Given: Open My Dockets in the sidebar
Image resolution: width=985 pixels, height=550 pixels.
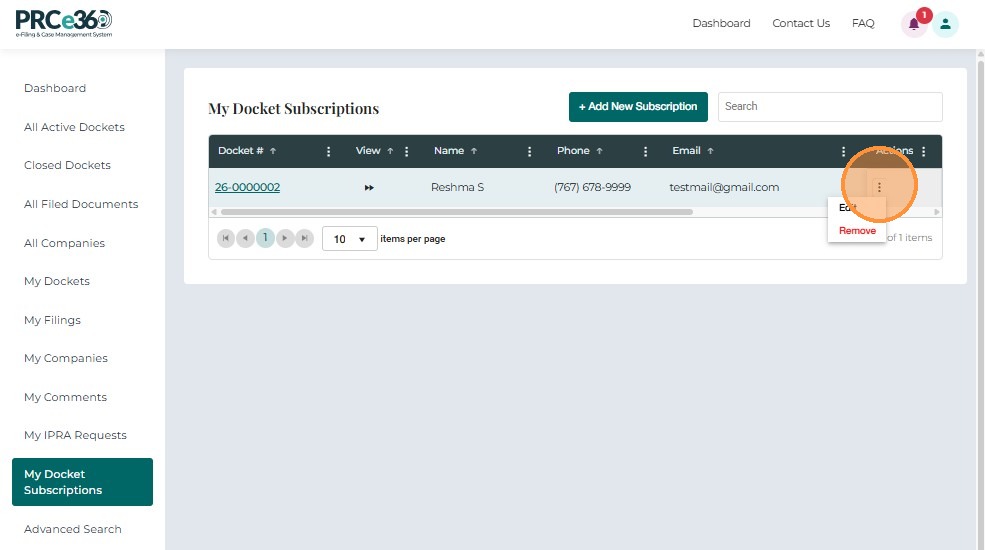Looking at the screenshot, I should pos(57,281).
